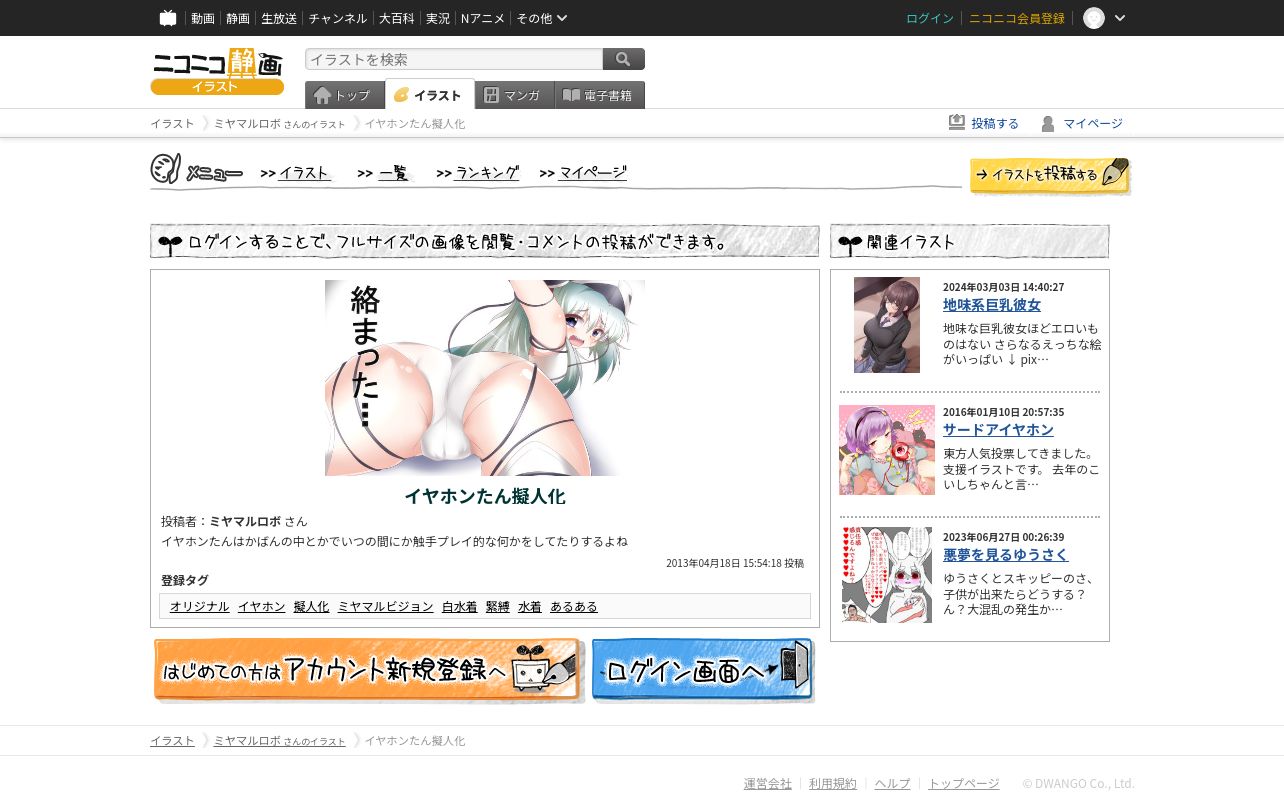1284x810 pixels.
Task: Click the マイページ person icon
Action: [1048, 123]
